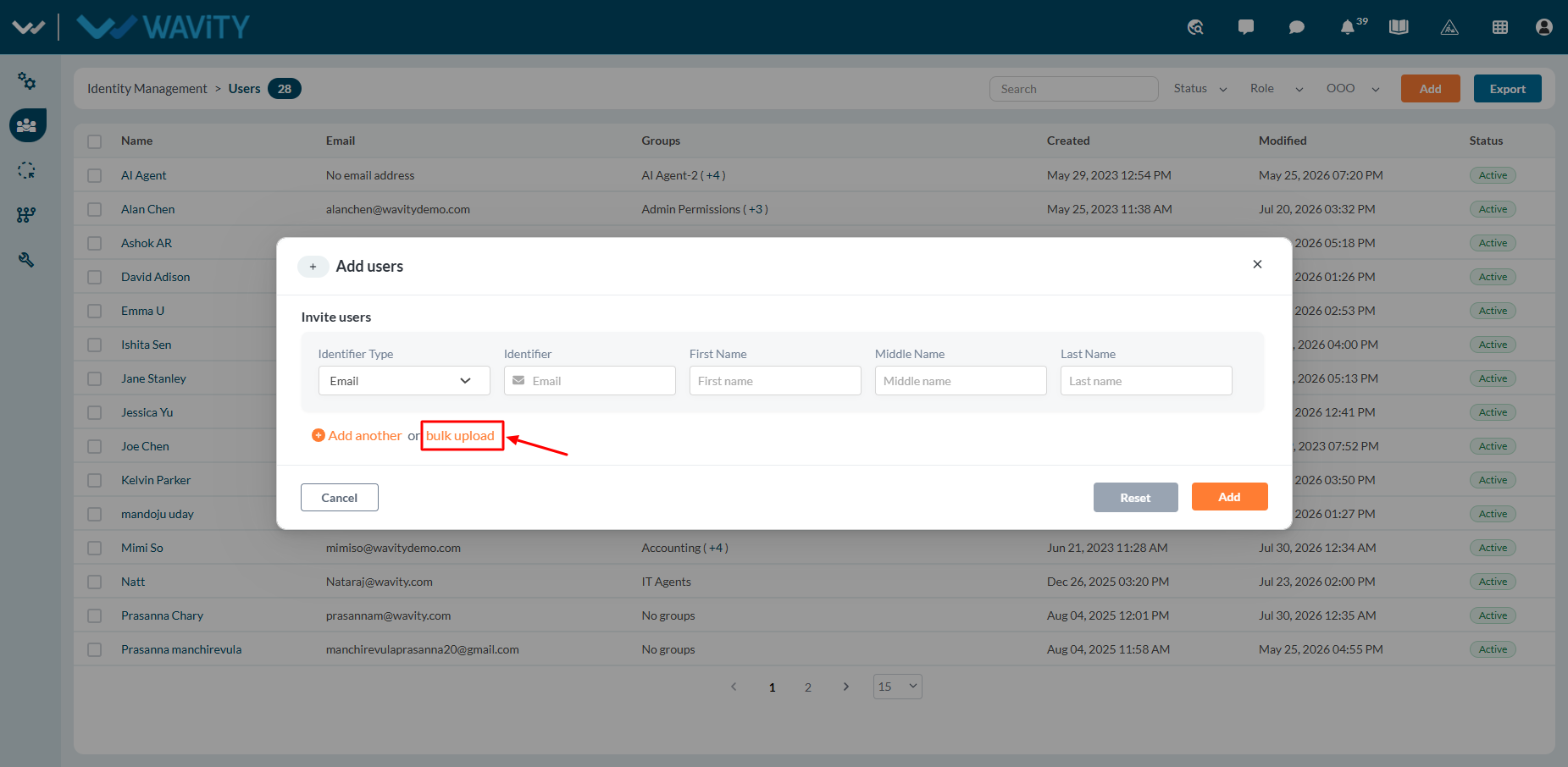Open the Role filter dropdown
1568x767 pixels.
1277,89
